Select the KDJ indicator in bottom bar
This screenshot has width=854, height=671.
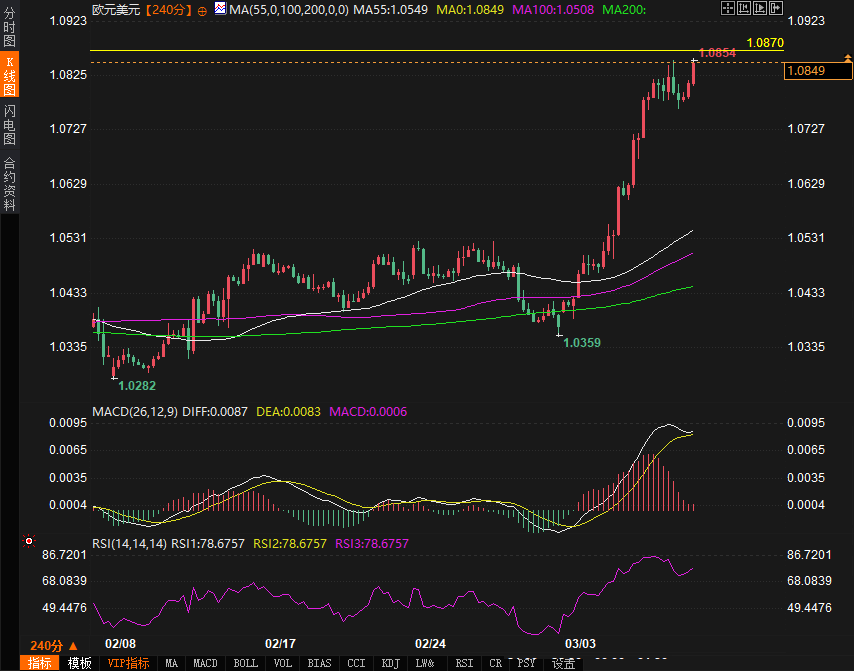coord(389,663)
